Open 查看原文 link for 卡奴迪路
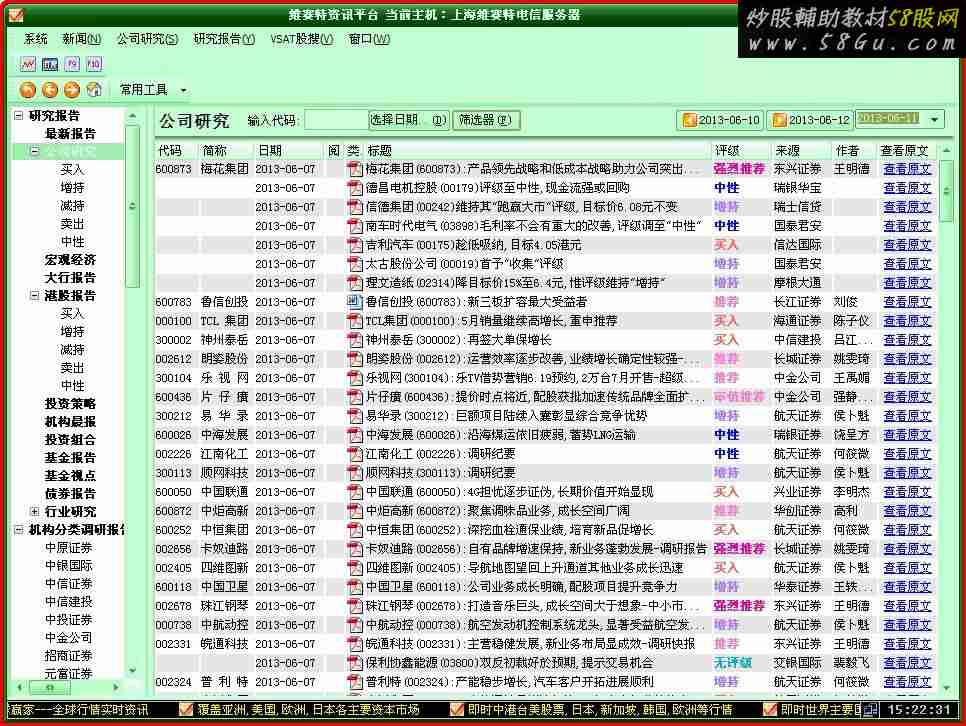 pos(907,549)
